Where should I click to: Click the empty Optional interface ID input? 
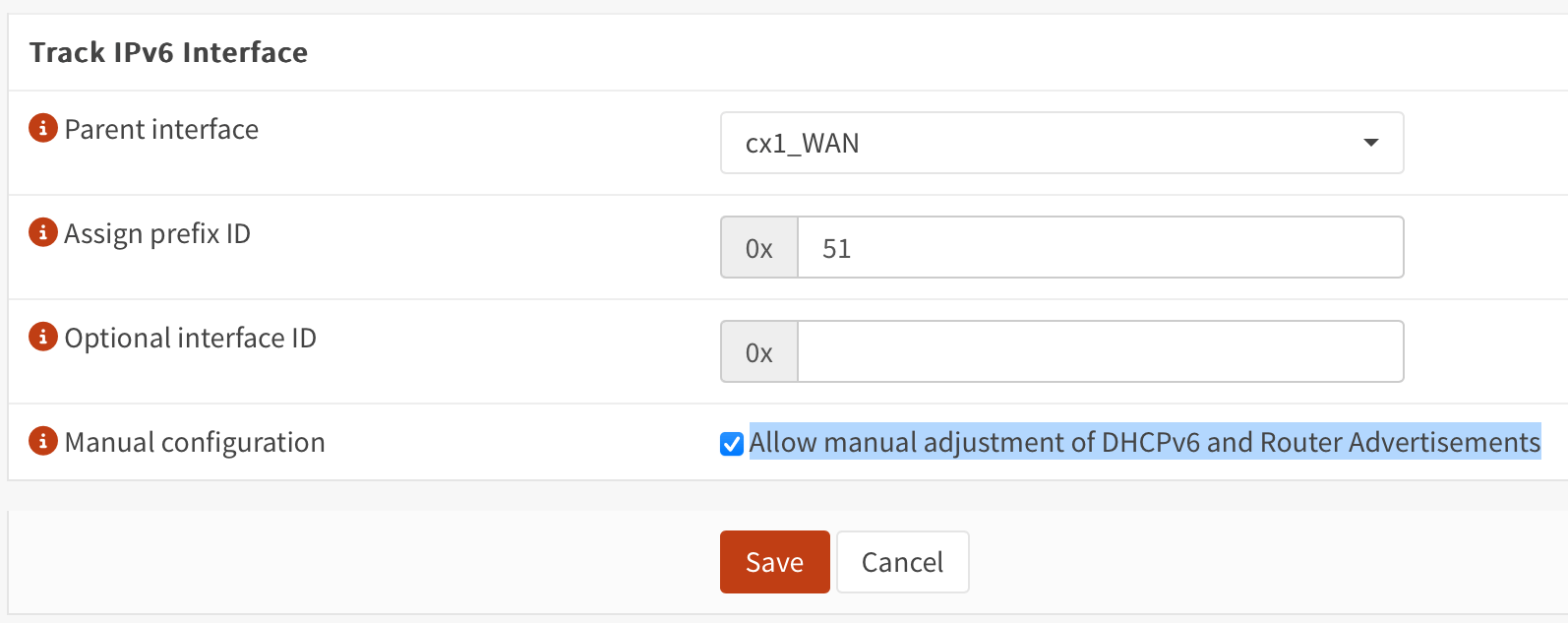pos(1100,351)
